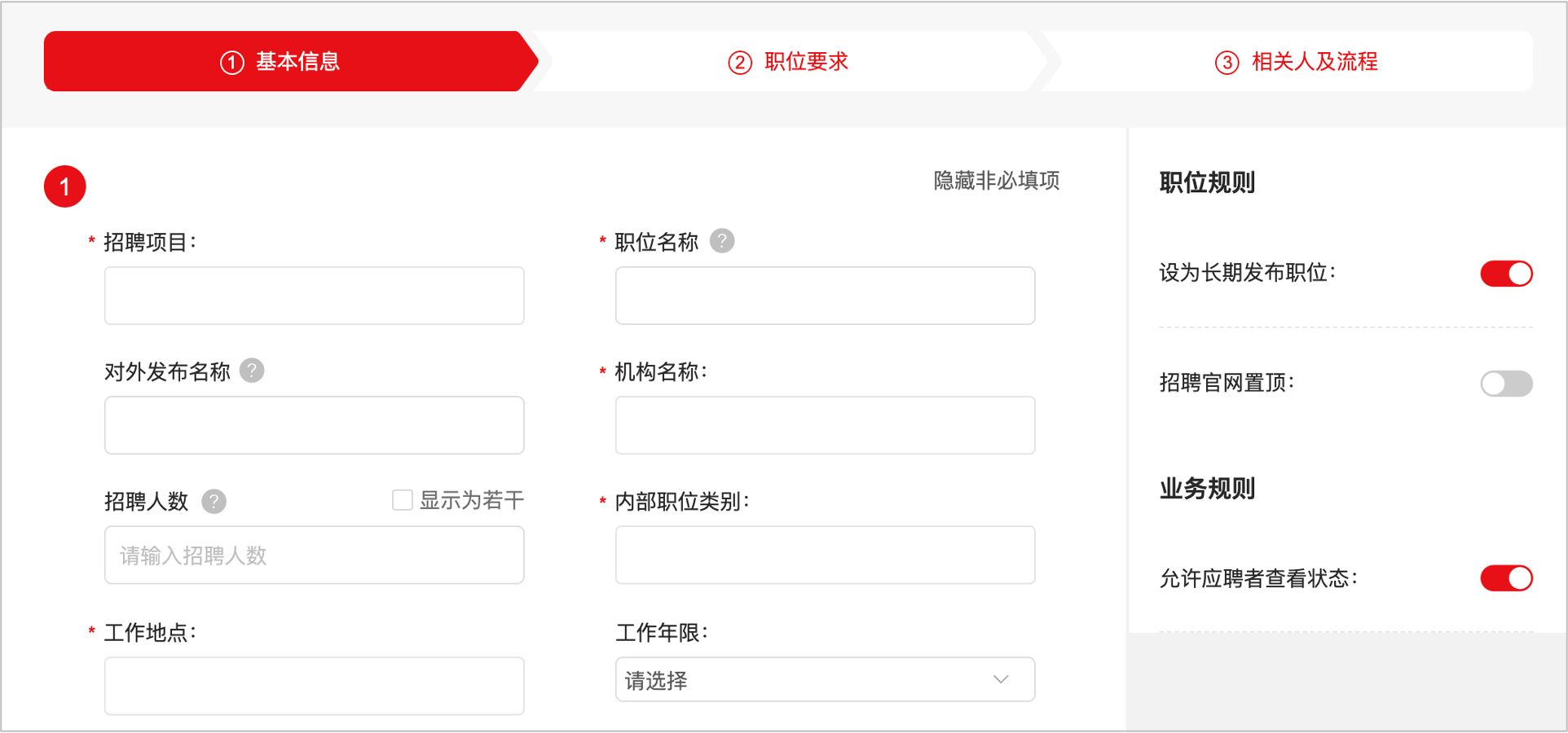
Task: Click 隐藏非必填项 link
Action: (x=996, y=181)
